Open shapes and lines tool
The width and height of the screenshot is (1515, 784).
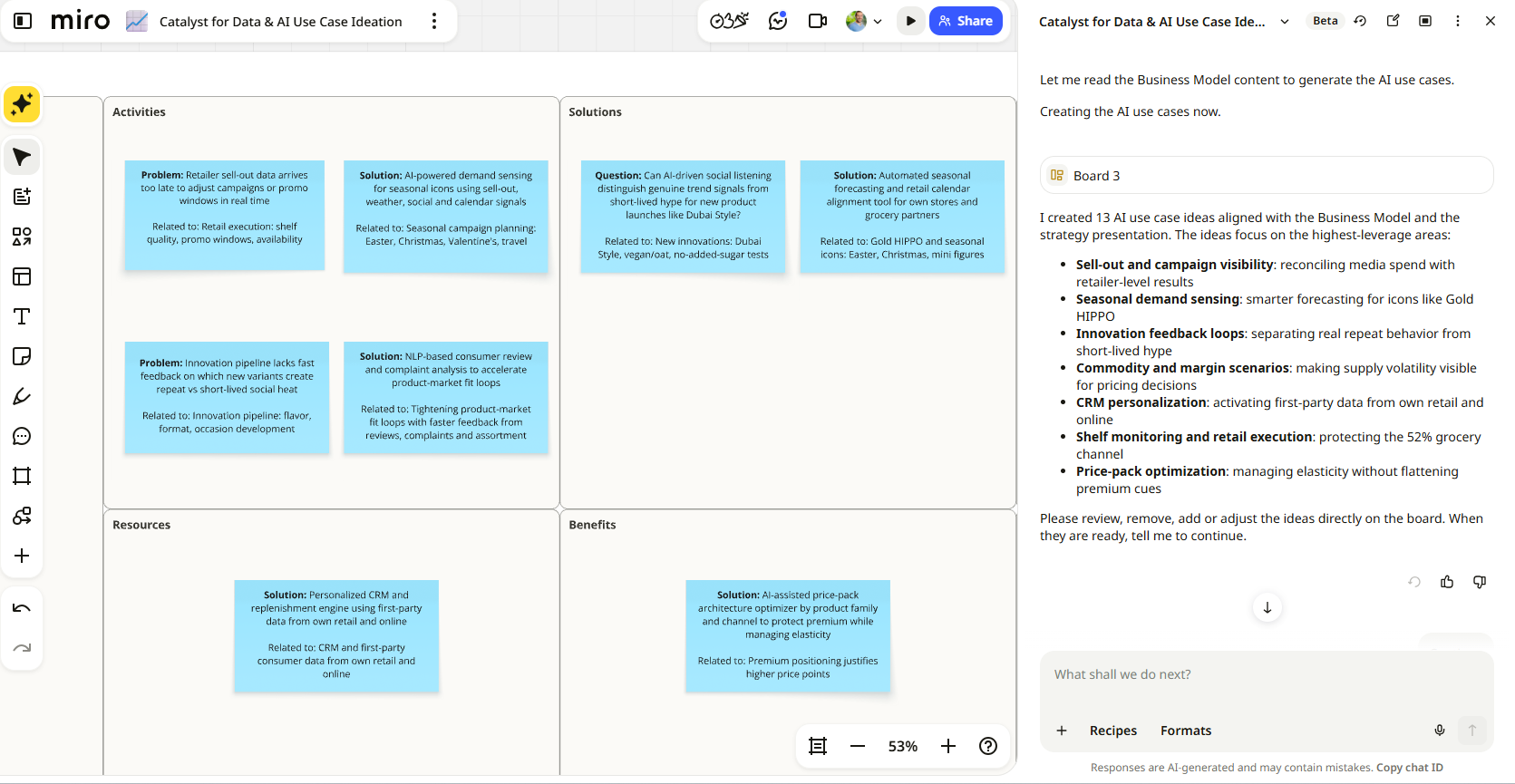[22, 237]
